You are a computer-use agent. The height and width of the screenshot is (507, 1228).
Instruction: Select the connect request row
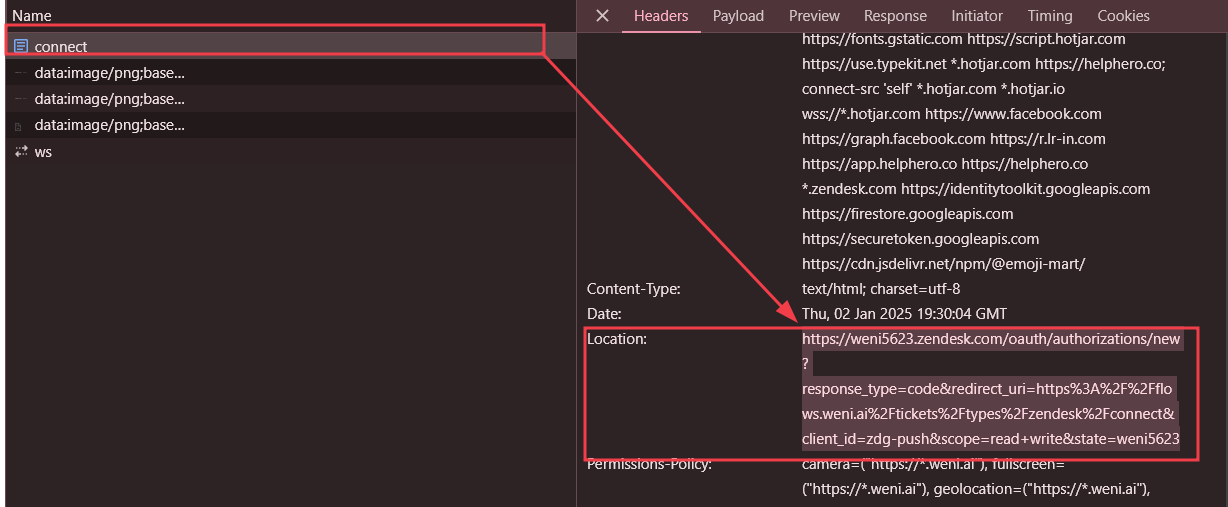61,47
